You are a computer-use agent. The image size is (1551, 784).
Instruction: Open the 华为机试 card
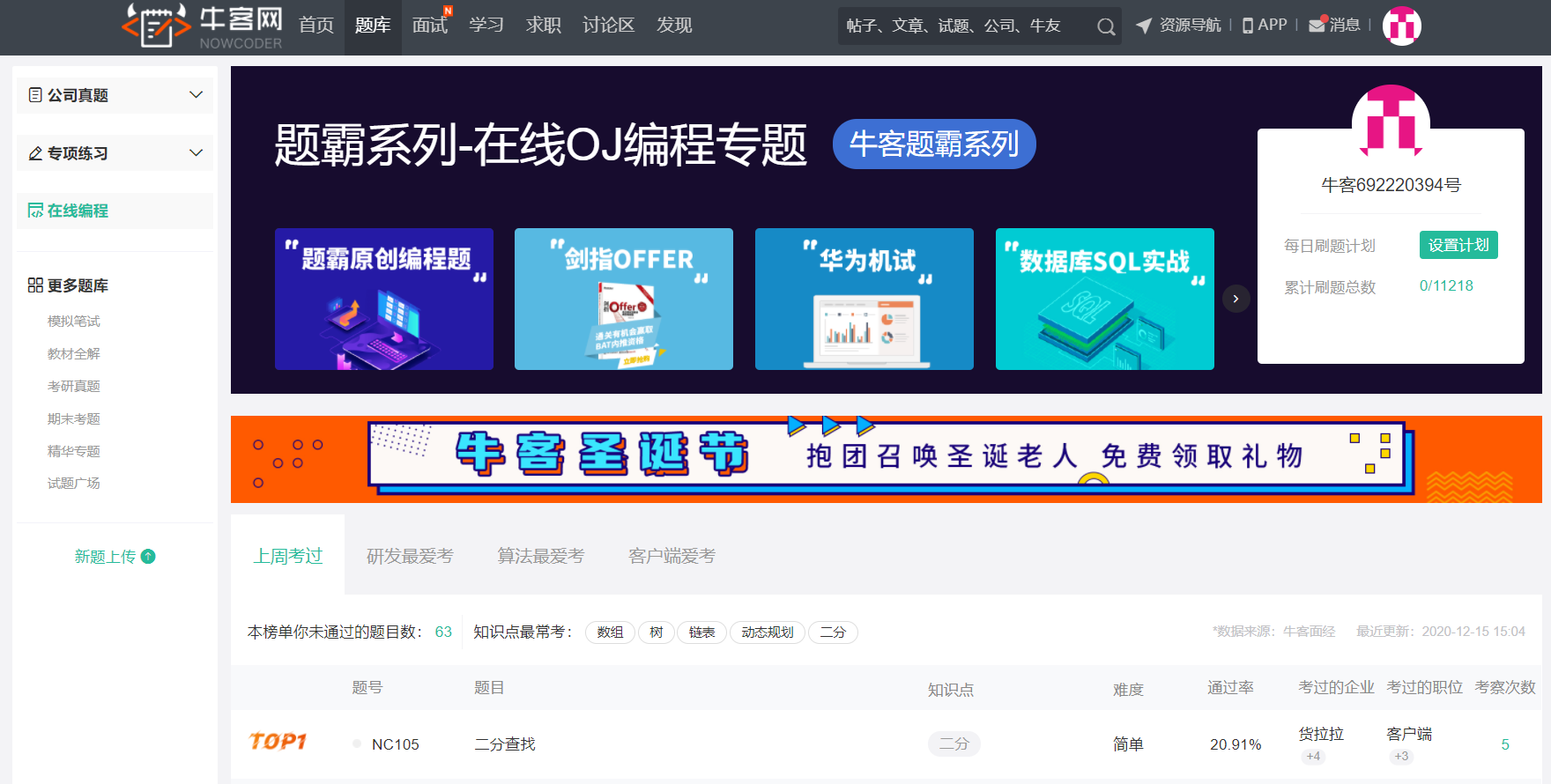(x=865, y=299)
